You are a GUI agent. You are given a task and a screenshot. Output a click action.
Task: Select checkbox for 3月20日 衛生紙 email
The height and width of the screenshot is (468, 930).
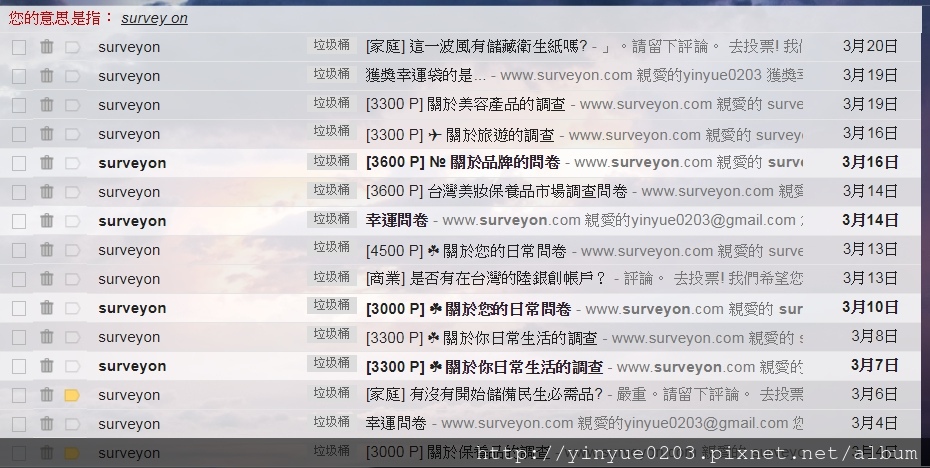click(19, 47)
